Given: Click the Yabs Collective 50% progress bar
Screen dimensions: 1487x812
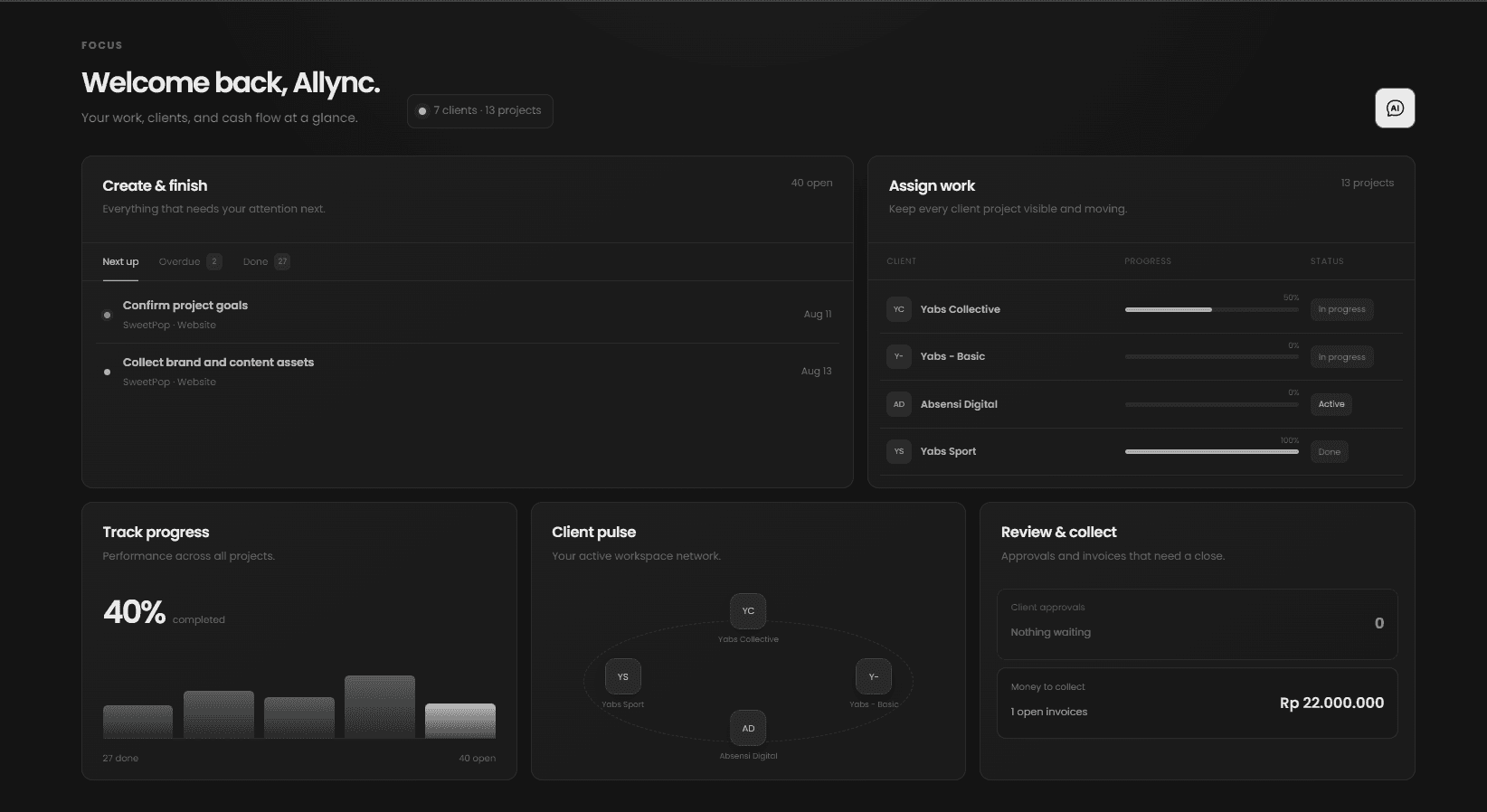Looking at the screenshot, I should pos(1212,309).
